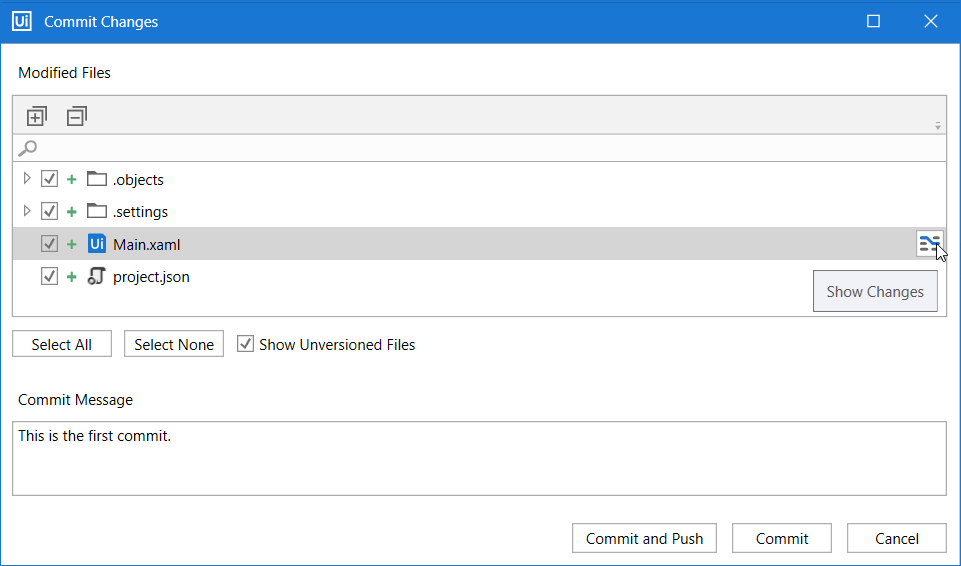This screenshot has width=961, height=566.
Task: Uncheck the .objects folder checkbox
Action: [x=49, y=180]
